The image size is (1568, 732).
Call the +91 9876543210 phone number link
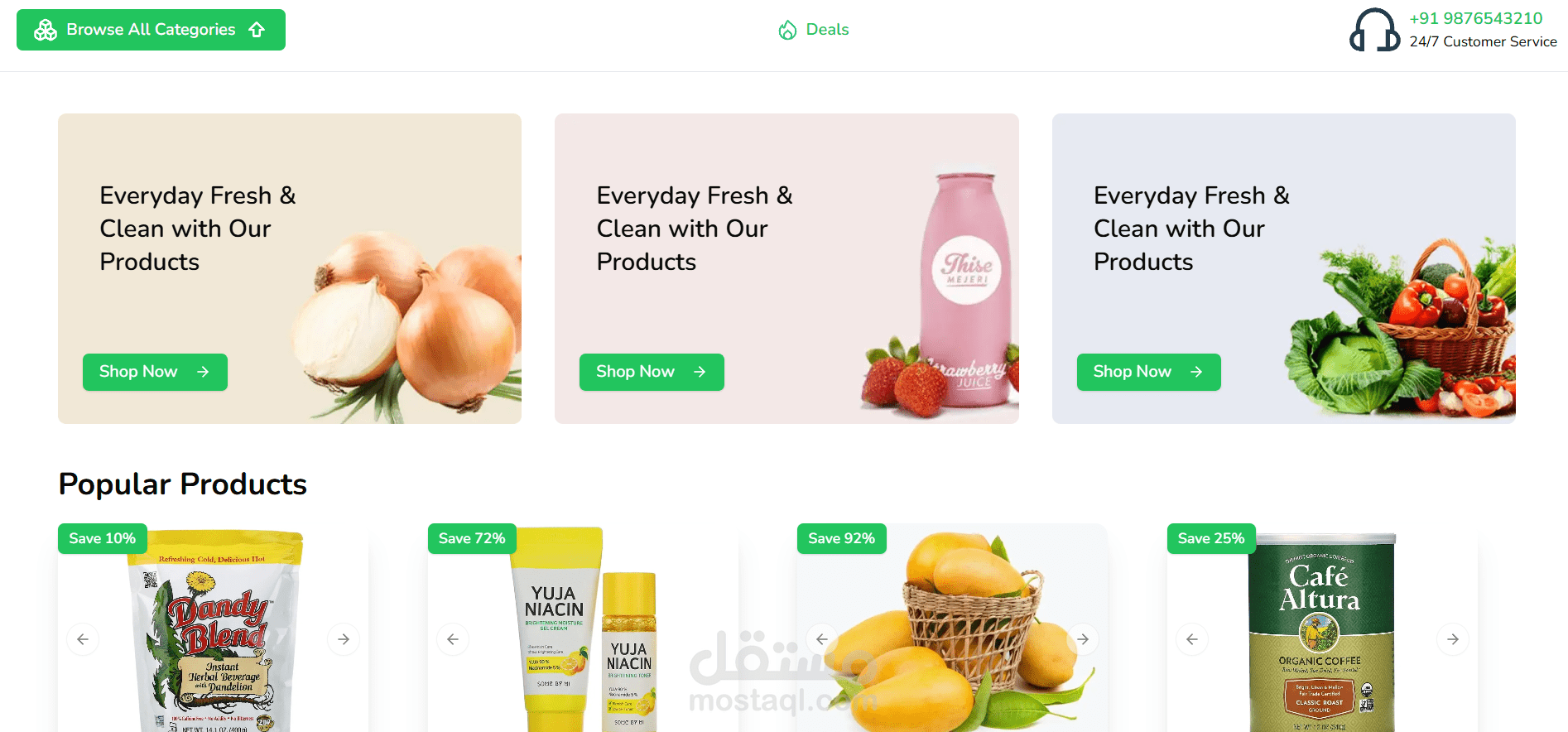pos(1476,18)
